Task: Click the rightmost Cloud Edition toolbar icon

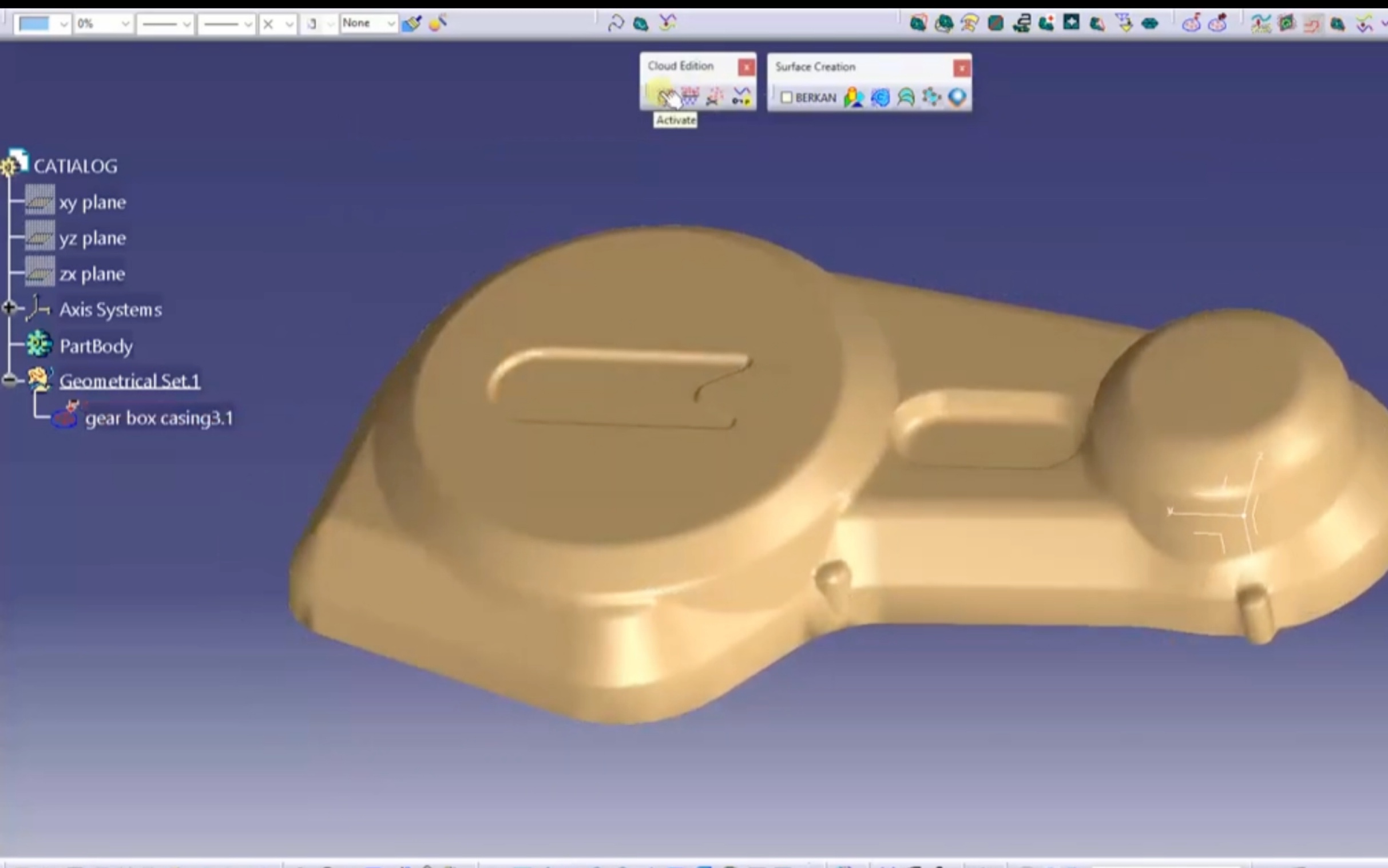Action: [741, 97]
